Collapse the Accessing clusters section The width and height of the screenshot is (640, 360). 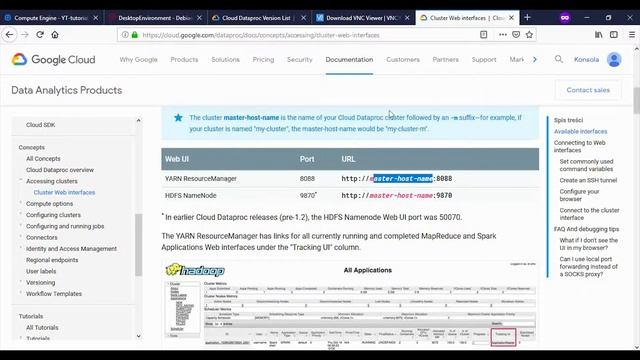click(x=21, y=180)
